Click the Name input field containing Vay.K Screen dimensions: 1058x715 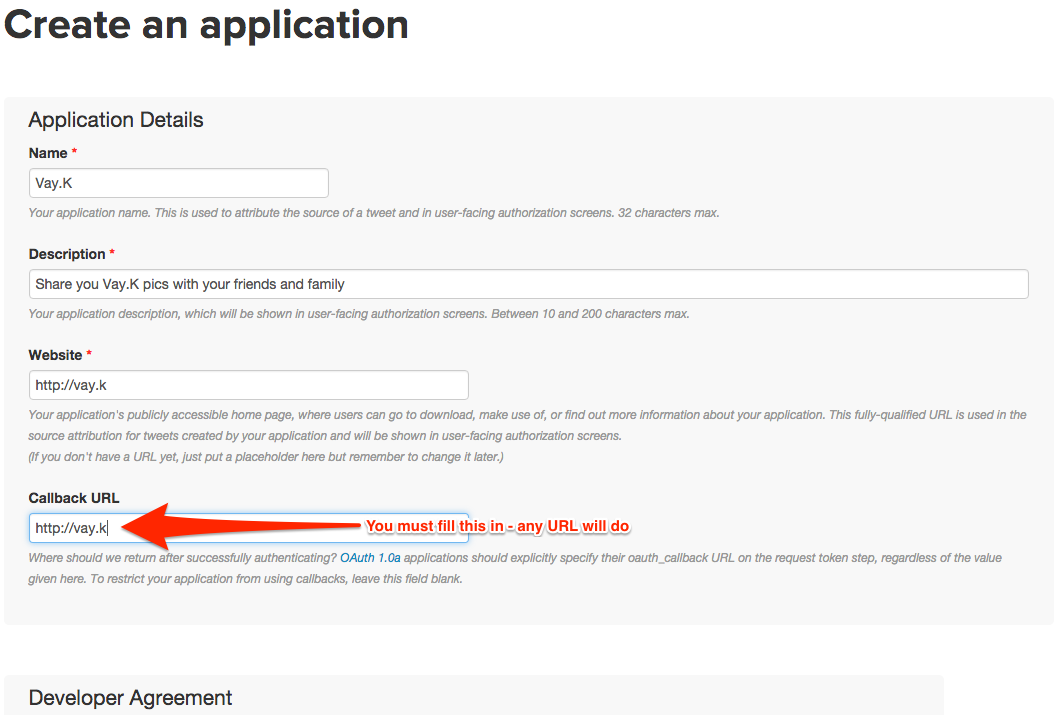178,183
